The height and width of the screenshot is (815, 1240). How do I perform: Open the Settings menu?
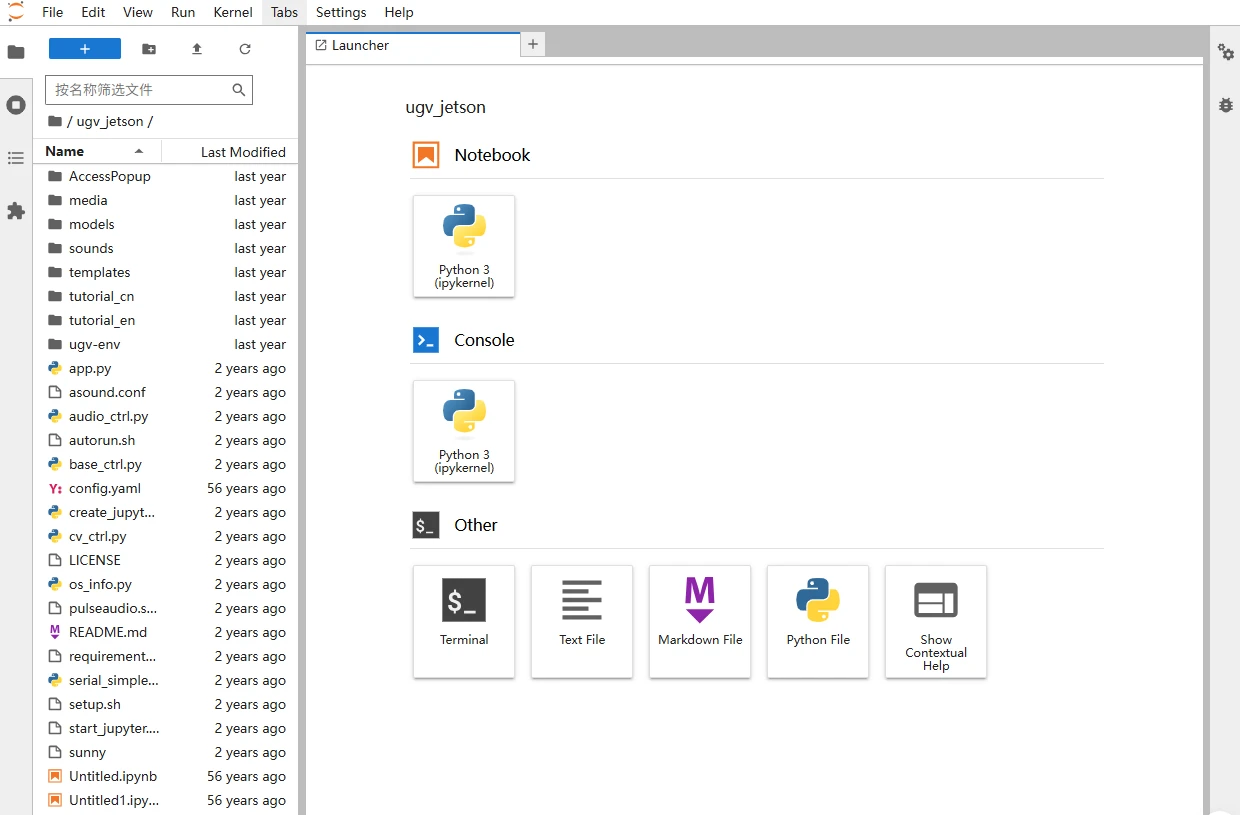[341, 12]
